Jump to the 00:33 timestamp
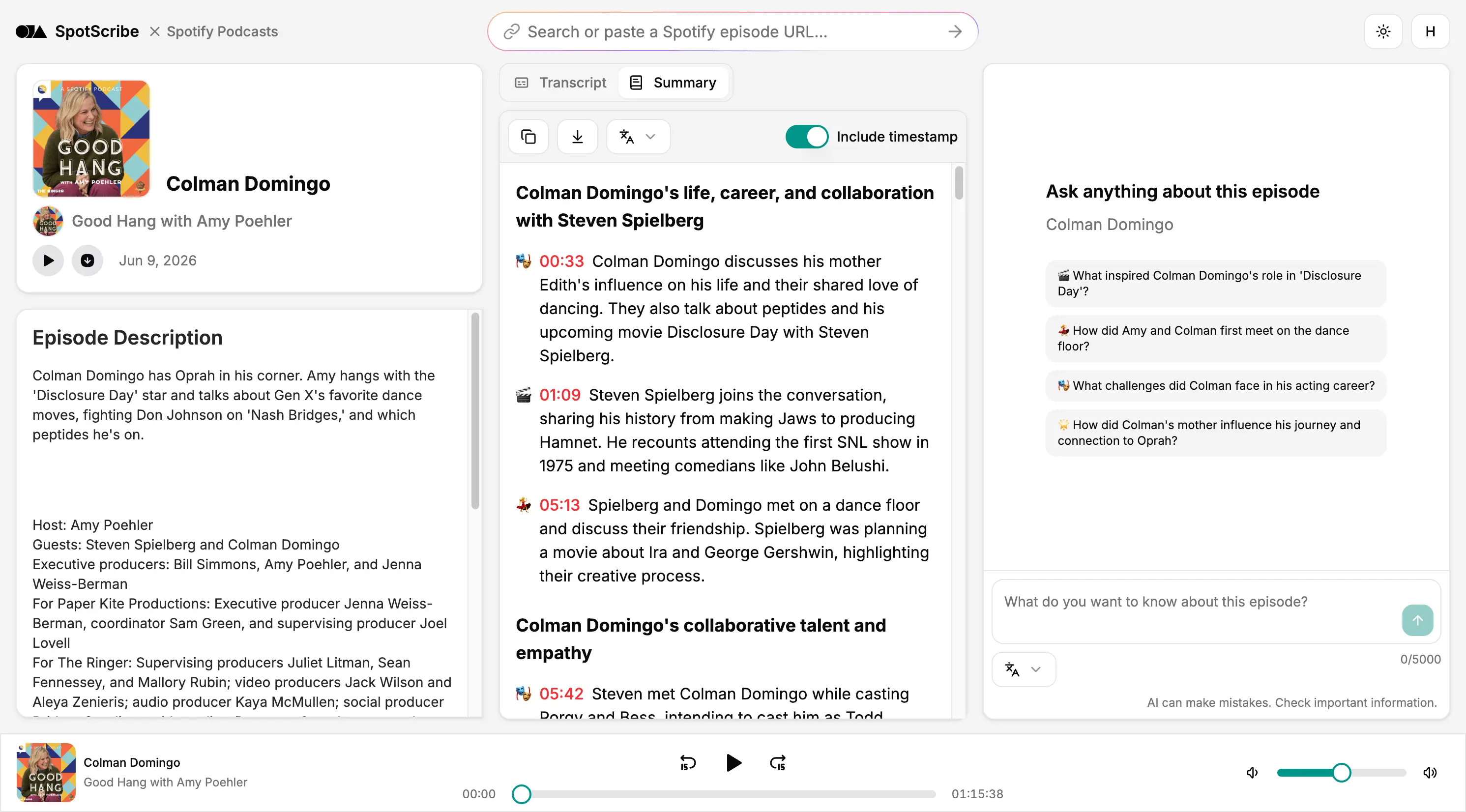Screen dimensions: 1466x812 (561, 261)
